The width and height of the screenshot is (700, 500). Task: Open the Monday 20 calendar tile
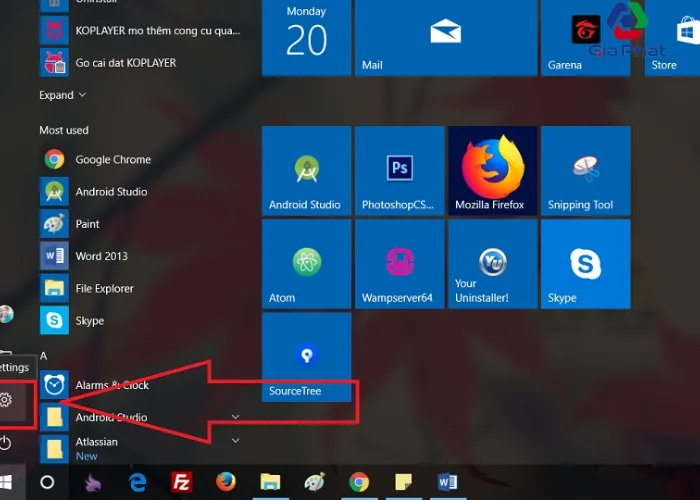tap(306, 38)
